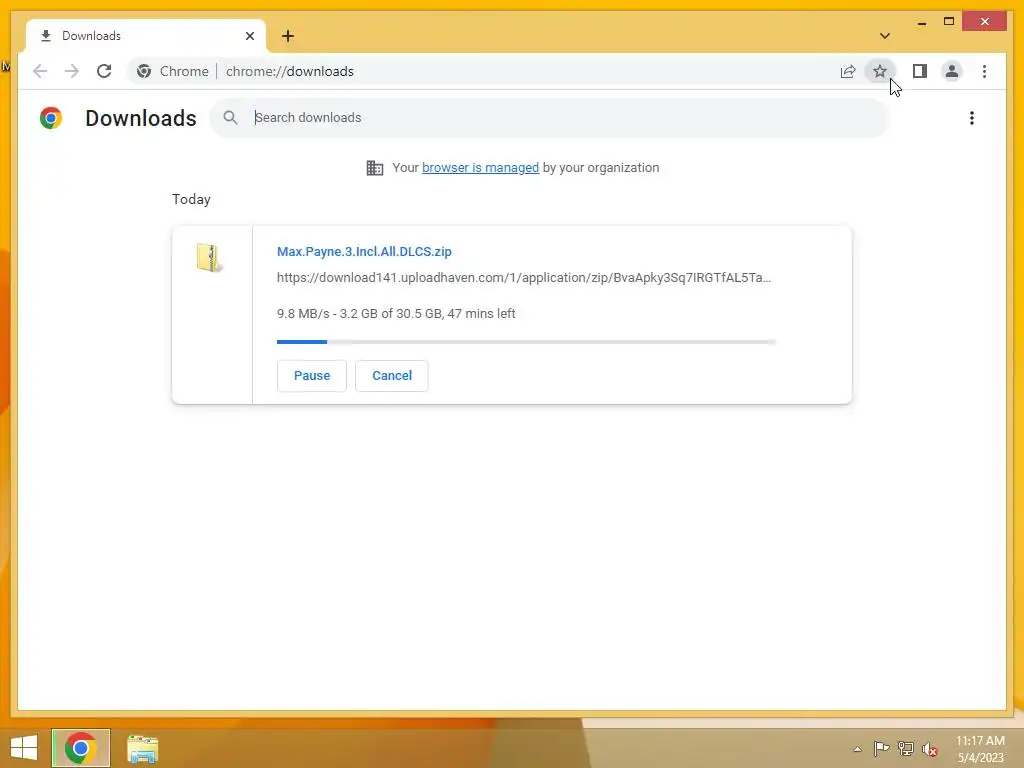Expand the tab search chevron
This screenshot has width=1024, height=768.
[x=885, y=36]
